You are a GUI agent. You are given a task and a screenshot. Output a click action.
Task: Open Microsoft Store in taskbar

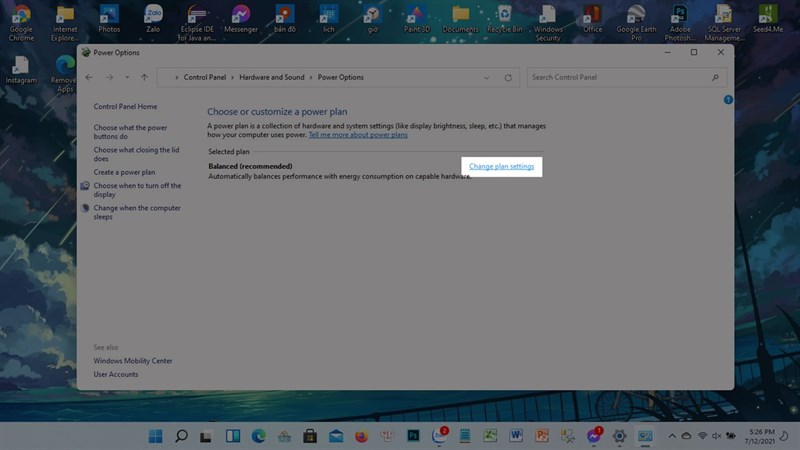point(310,436)
